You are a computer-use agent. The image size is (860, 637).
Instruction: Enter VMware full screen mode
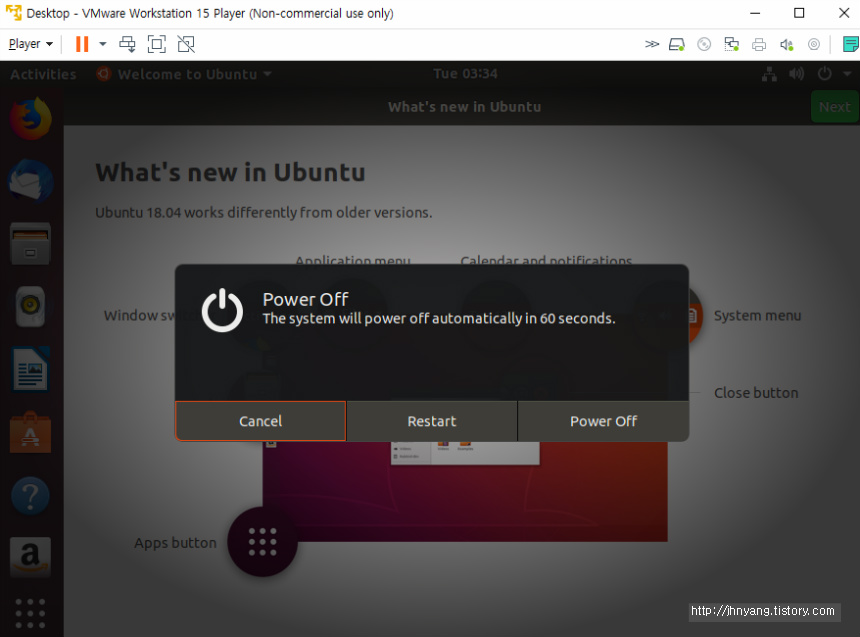[x=157, y=44]
